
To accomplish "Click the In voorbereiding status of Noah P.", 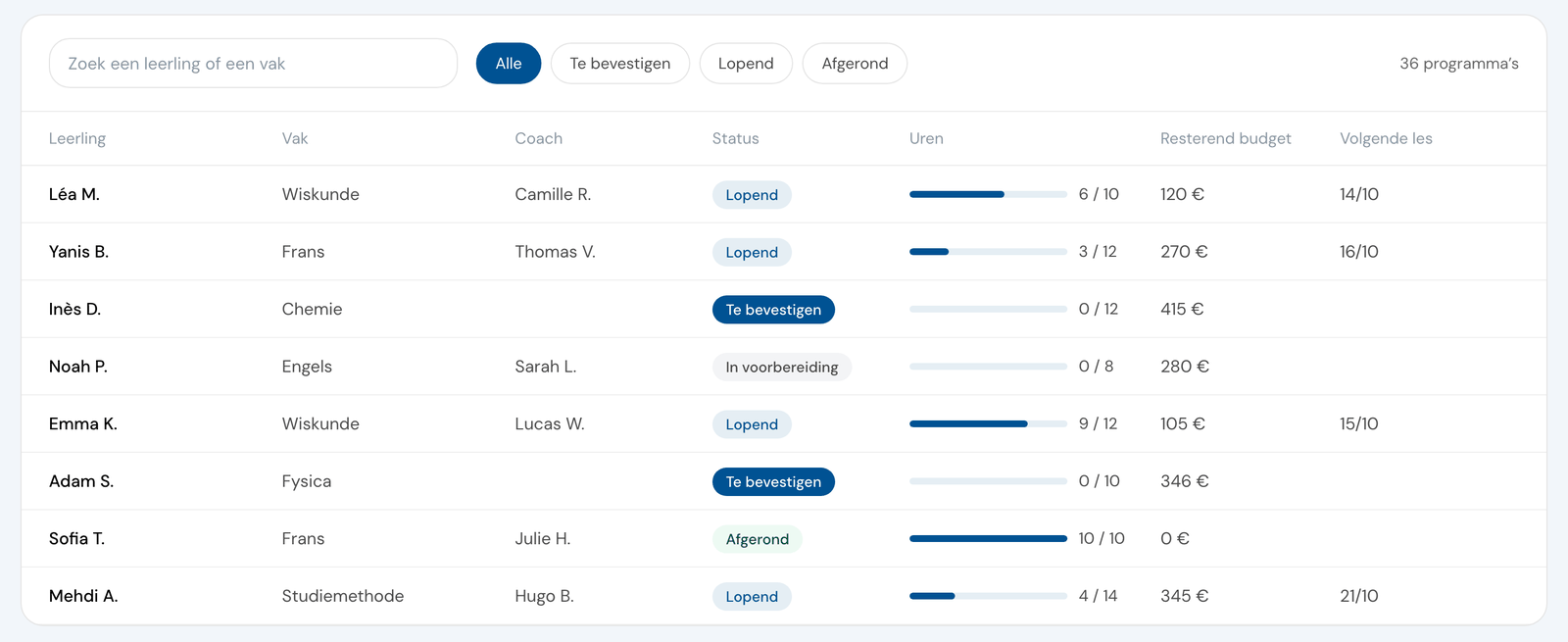I will 782,367.
